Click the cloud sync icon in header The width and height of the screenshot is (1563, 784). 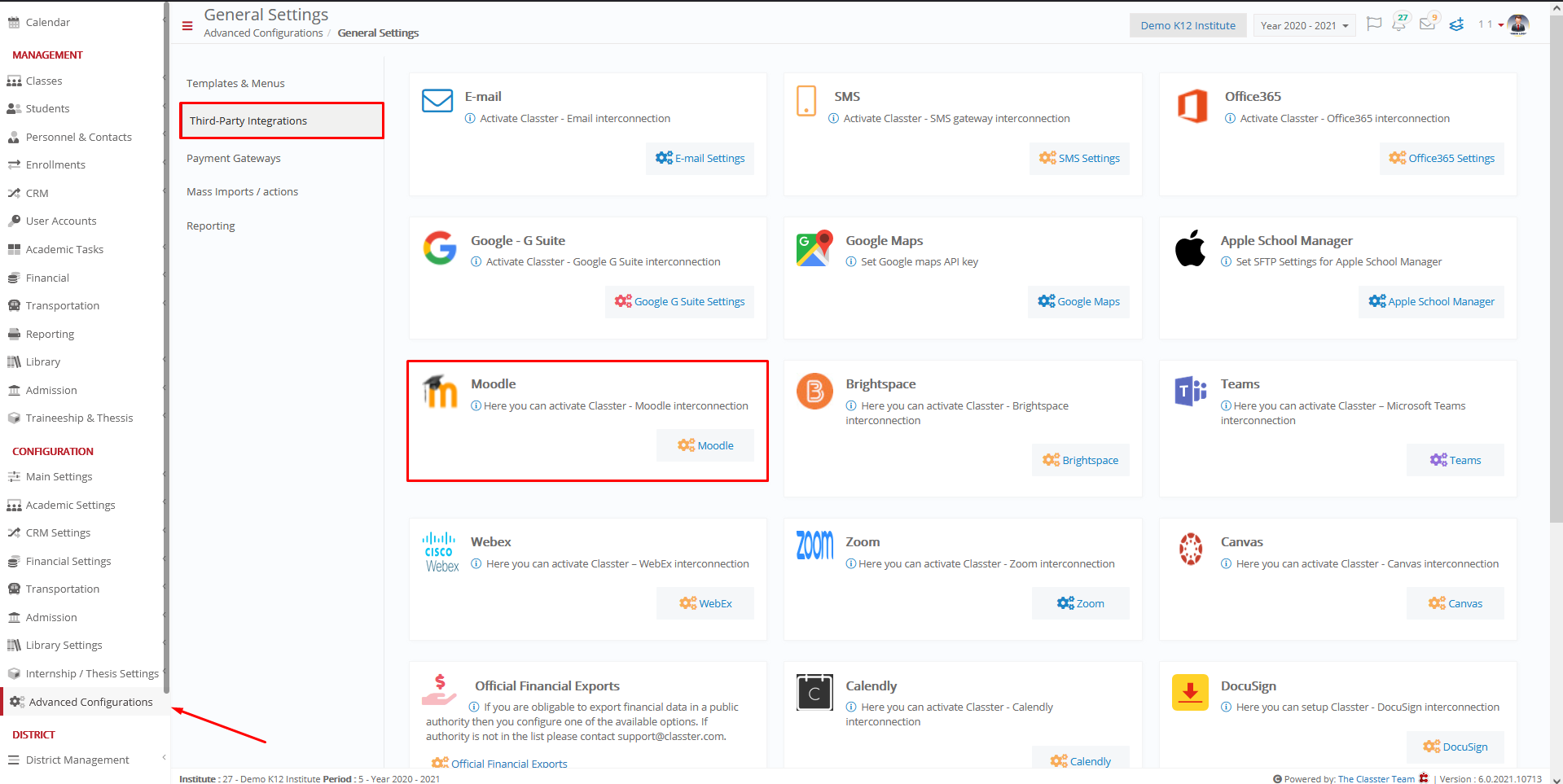point(1456,24)
